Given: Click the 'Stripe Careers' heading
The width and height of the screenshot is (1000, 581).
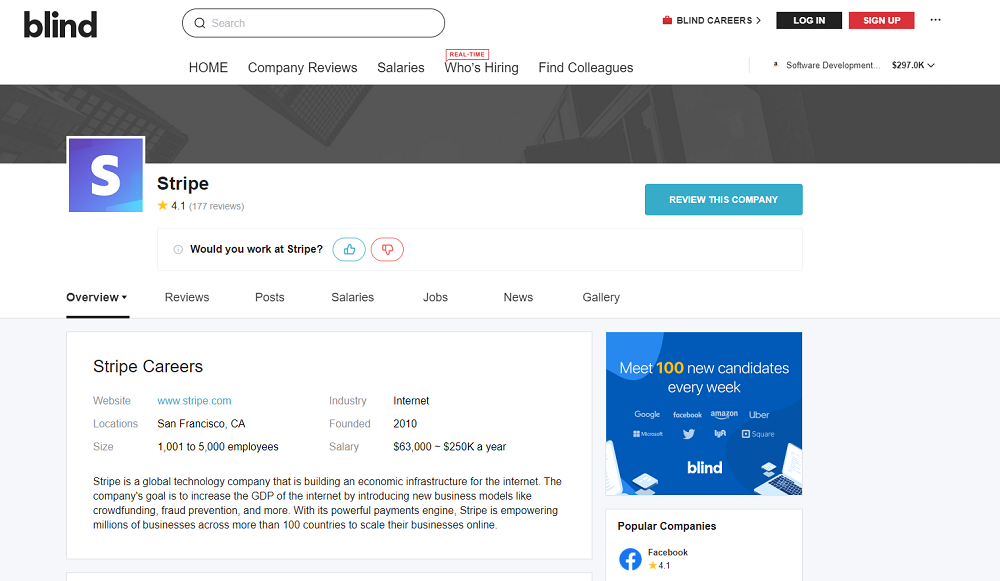Looking at the screenshot, I should click(x=148, y=366).
